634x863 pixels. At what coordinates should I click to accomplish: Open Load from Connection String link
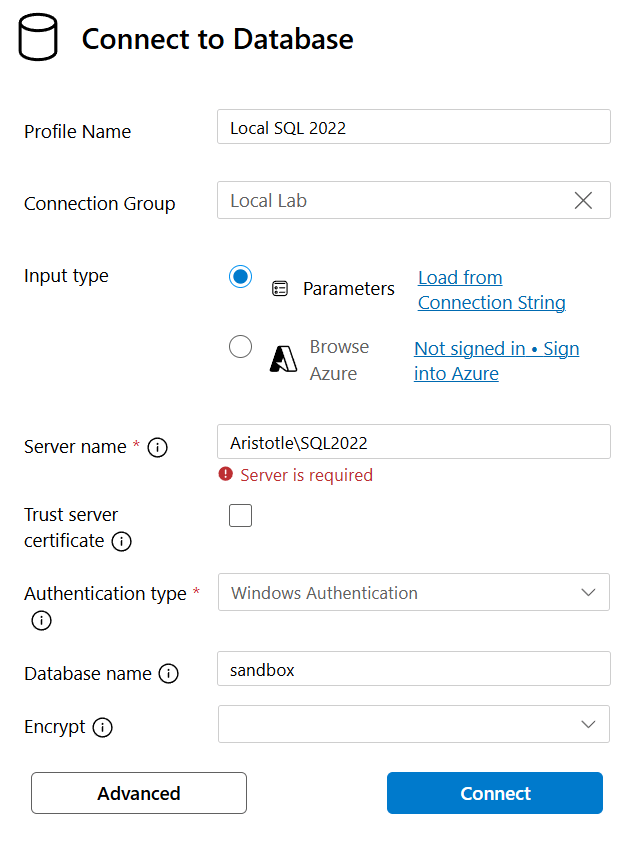coord(491,290)
